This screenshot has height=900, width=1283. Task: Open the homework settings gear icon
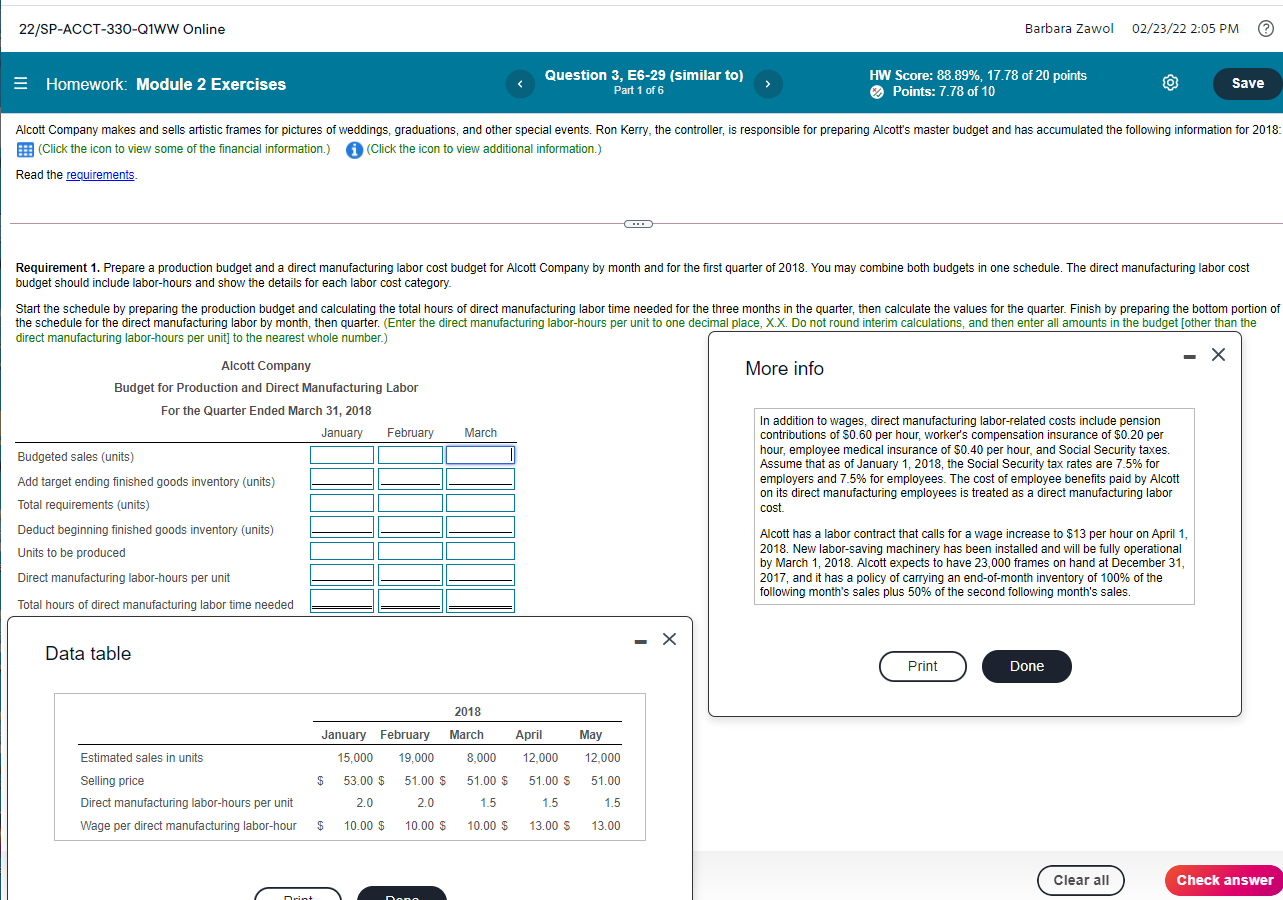(x=1170, y=84)
